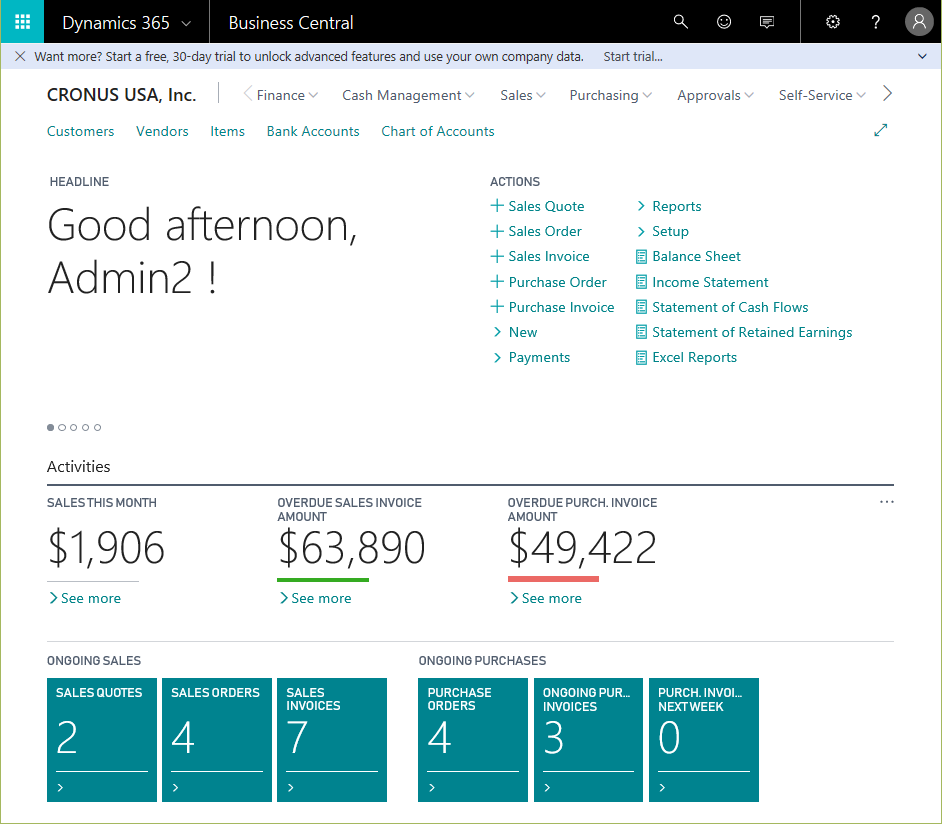The width and height of the screenshot is (942, 824).
Task: Dismiss the trial notification banner
Action: pos(20,56)
